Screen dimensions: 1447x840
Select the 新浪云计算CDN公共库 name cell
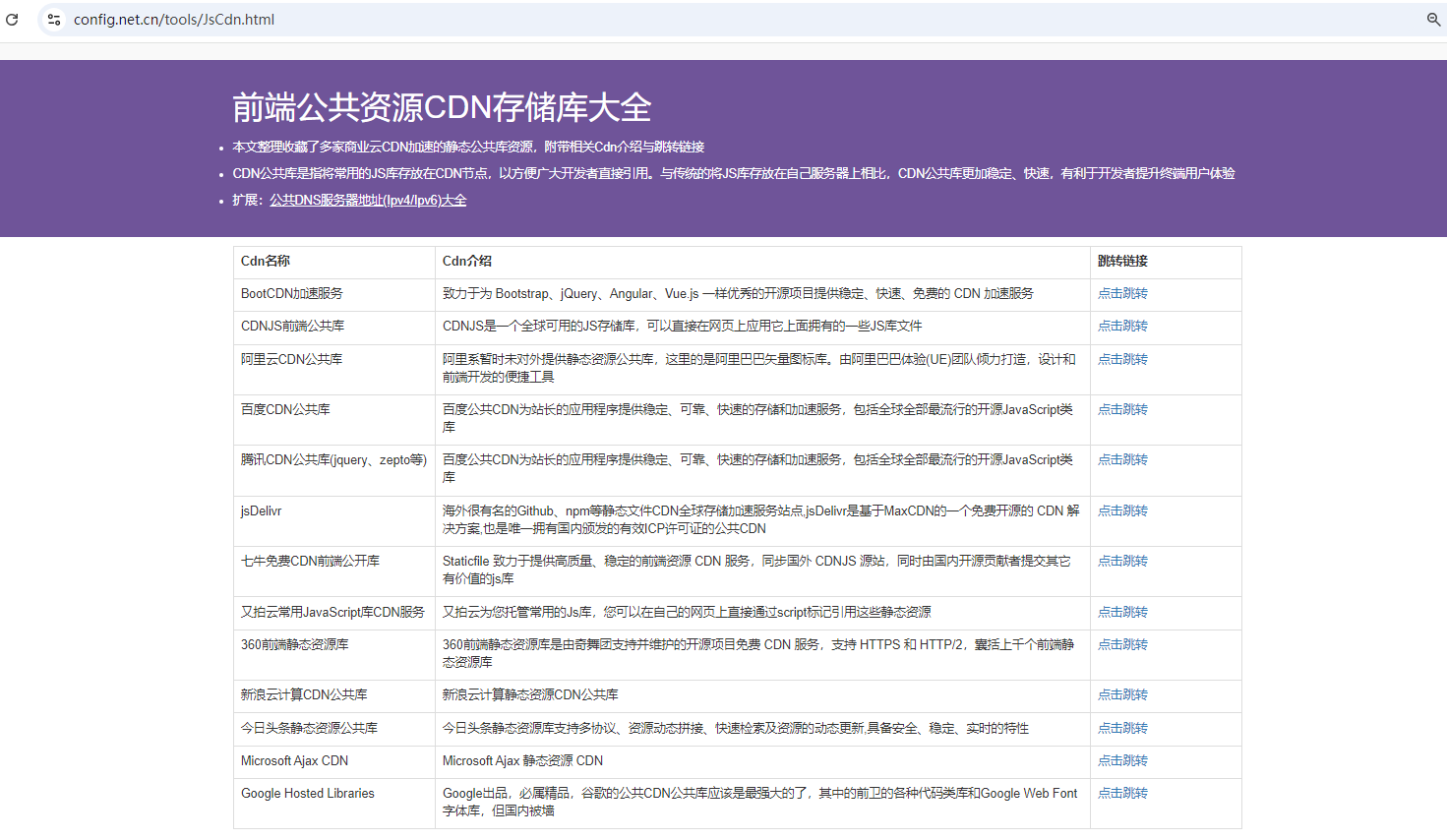pos(334,695)
